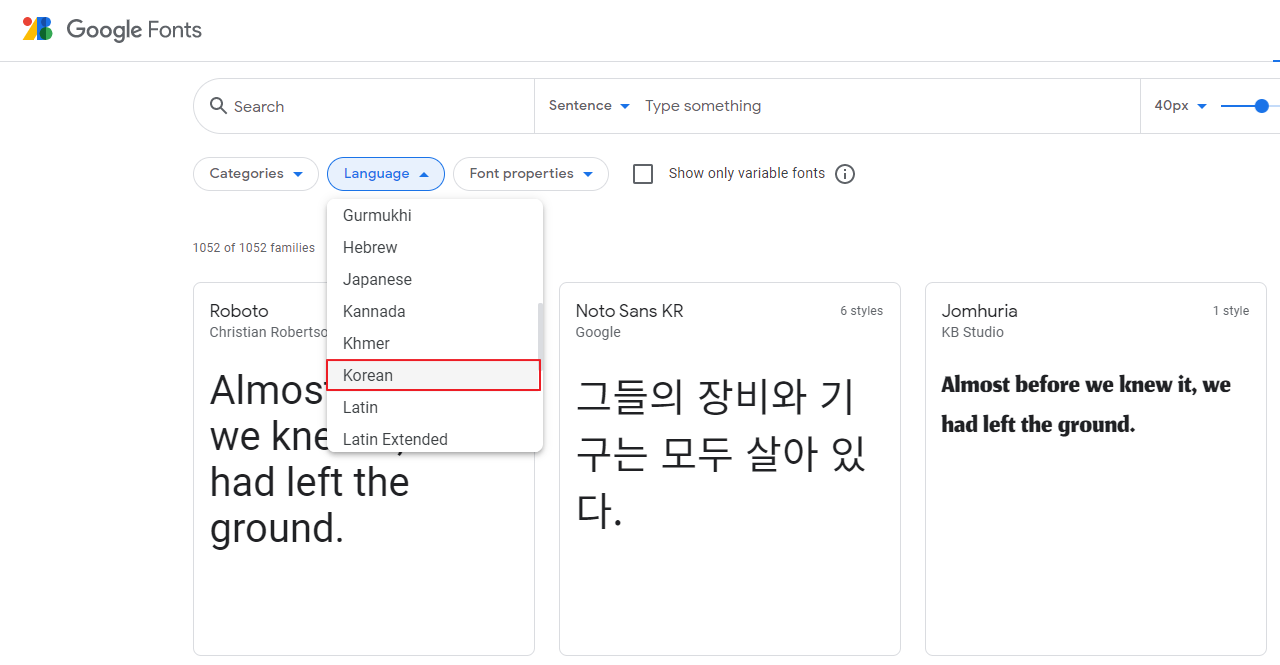
Task: Click '1052 of 1052 families' count text
Action: [x=254, y=248]
